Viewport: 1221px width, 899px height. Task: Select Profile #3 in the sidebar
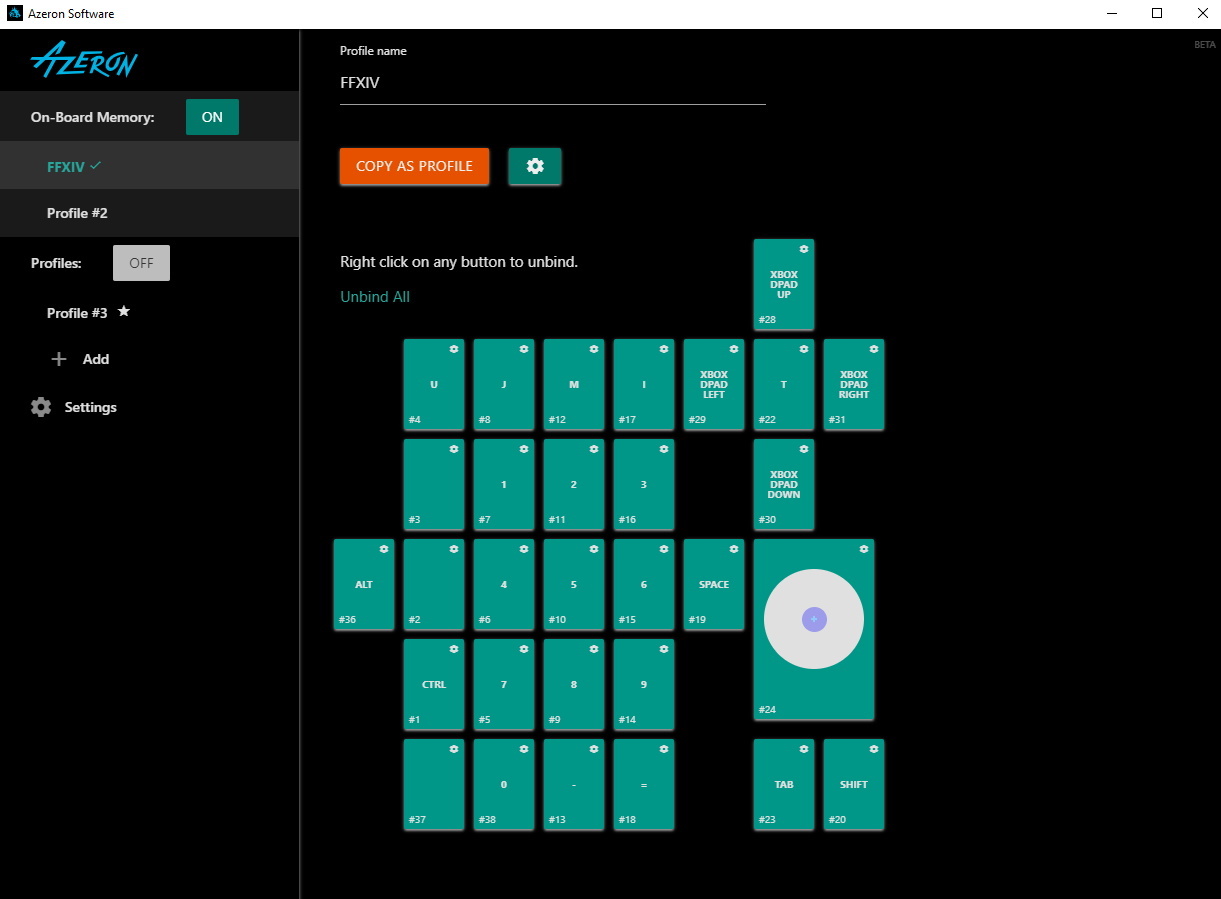(77, 313)
